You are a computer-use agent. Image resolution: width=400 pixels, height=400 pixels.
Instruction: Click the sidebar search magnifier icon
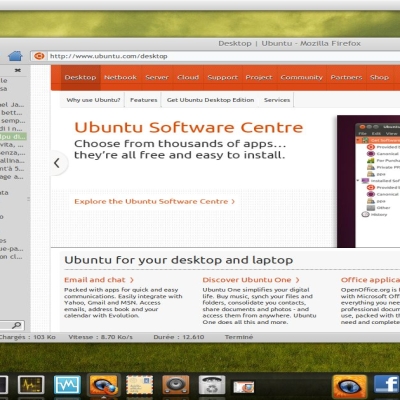tap(17, 325)
